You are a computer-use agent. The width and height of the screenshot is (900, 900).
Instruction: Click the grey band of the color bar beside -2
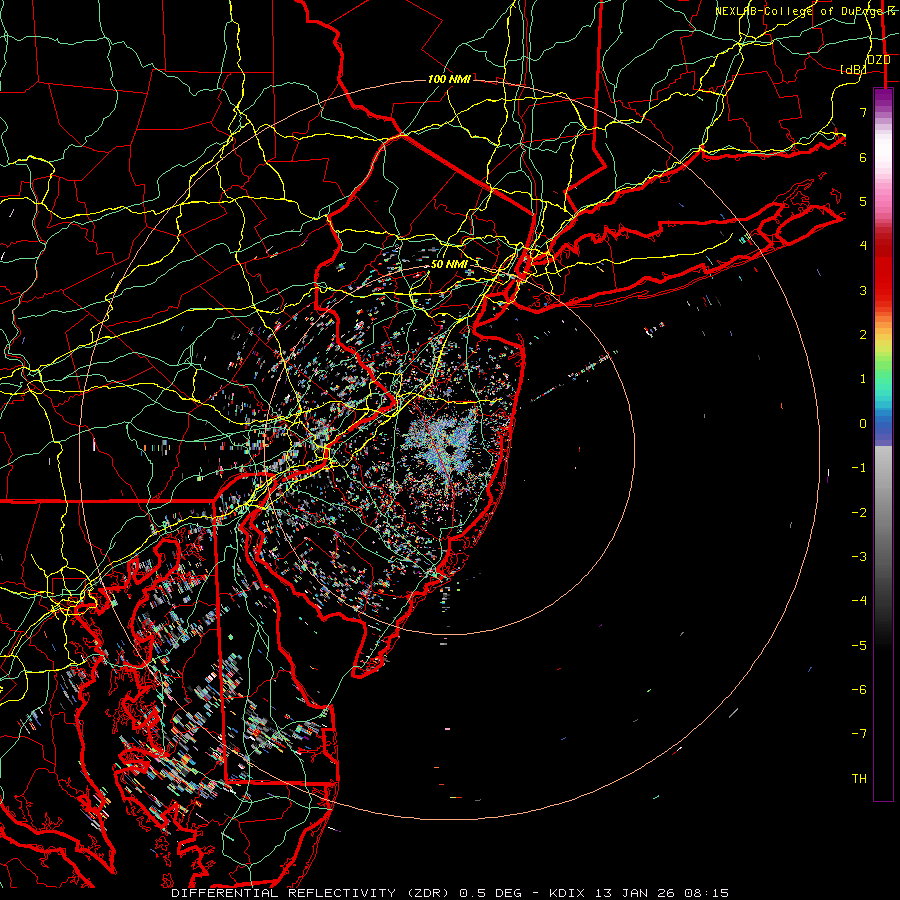click(x=883, y=513)
